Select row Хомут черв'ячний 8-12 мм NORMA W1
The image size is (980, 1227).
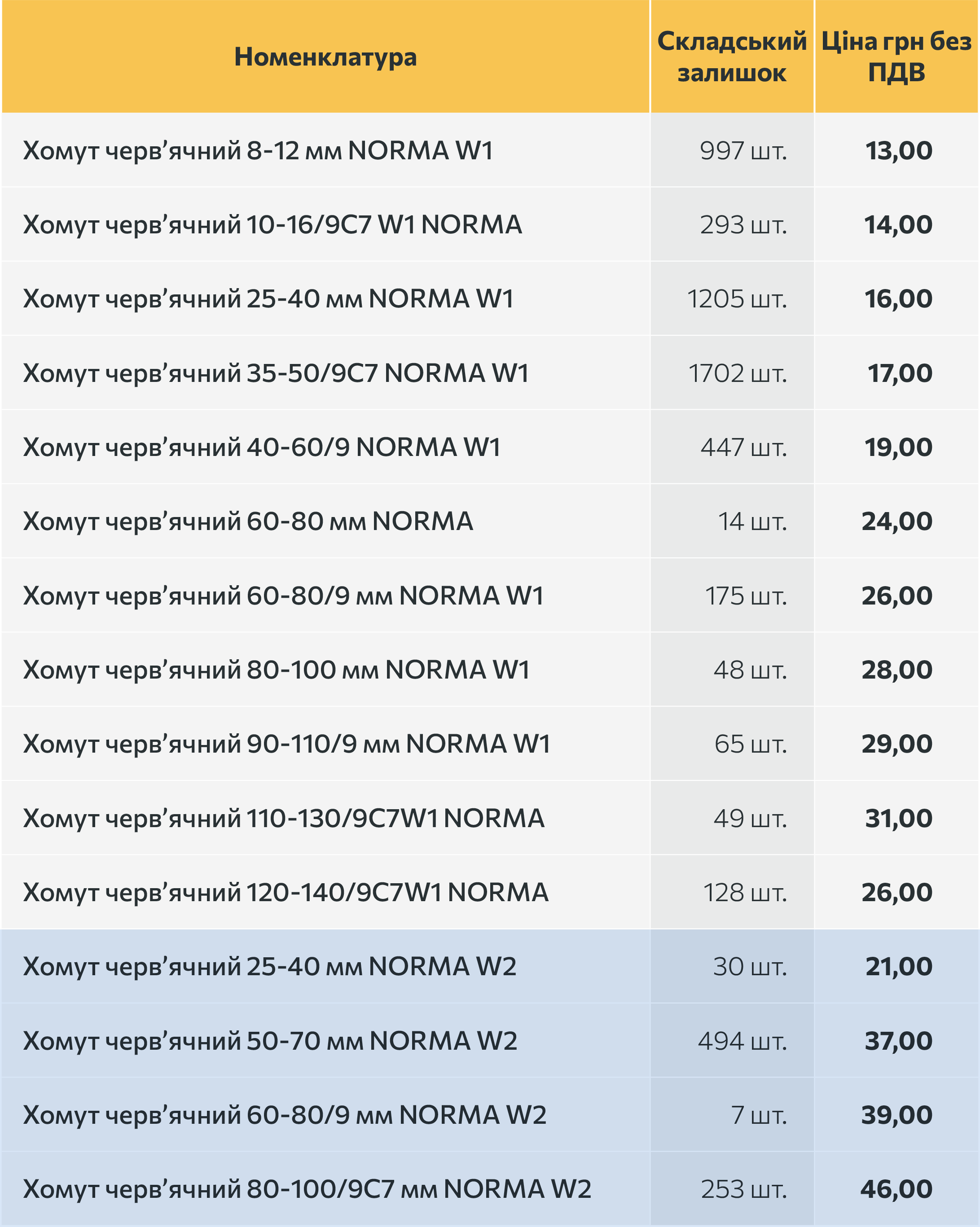[x=490, y=150]
